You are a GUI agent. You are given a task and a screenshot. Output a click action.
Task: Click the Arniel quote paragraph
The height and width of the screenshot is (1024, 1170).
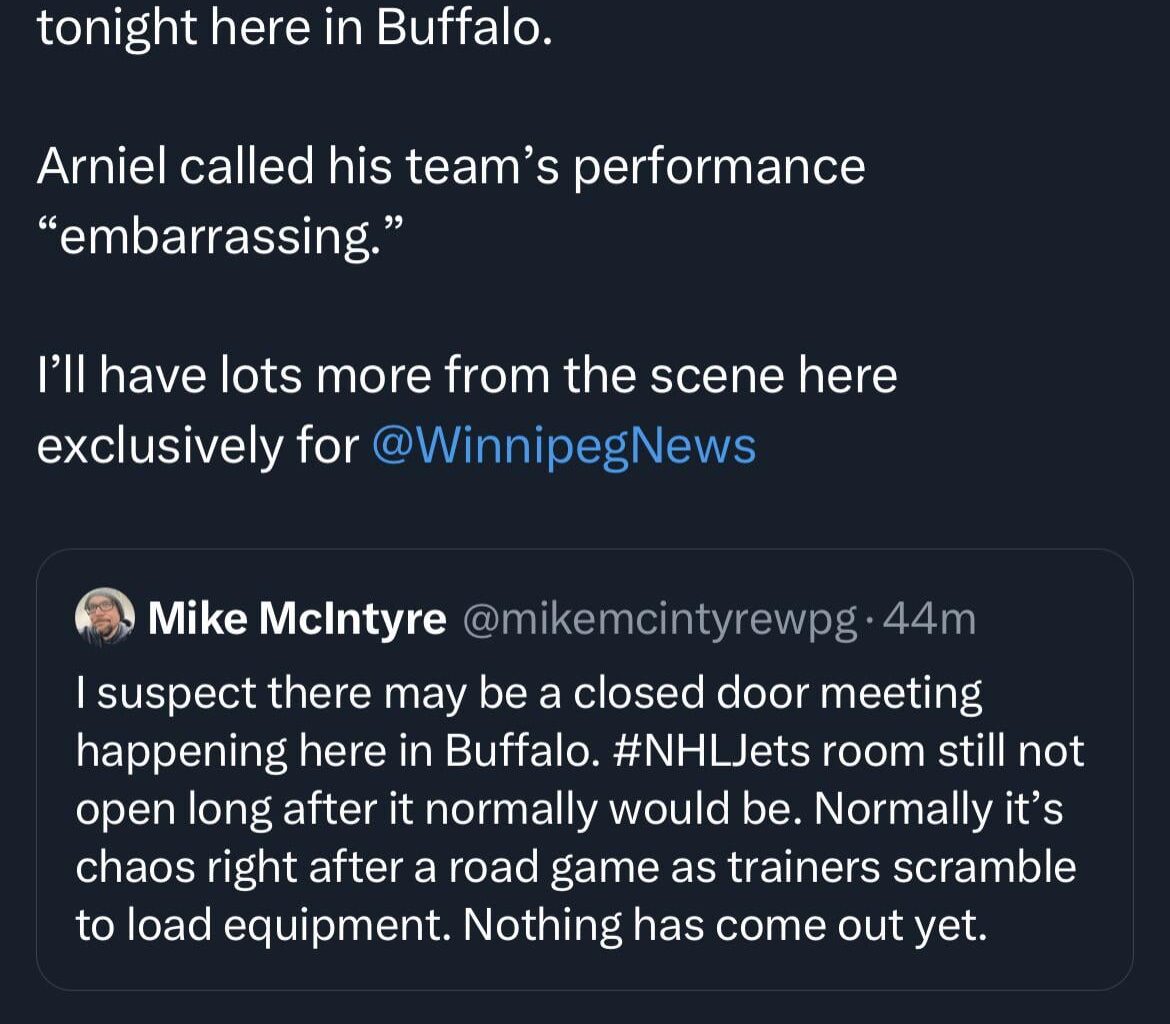[x=450, y=195]
